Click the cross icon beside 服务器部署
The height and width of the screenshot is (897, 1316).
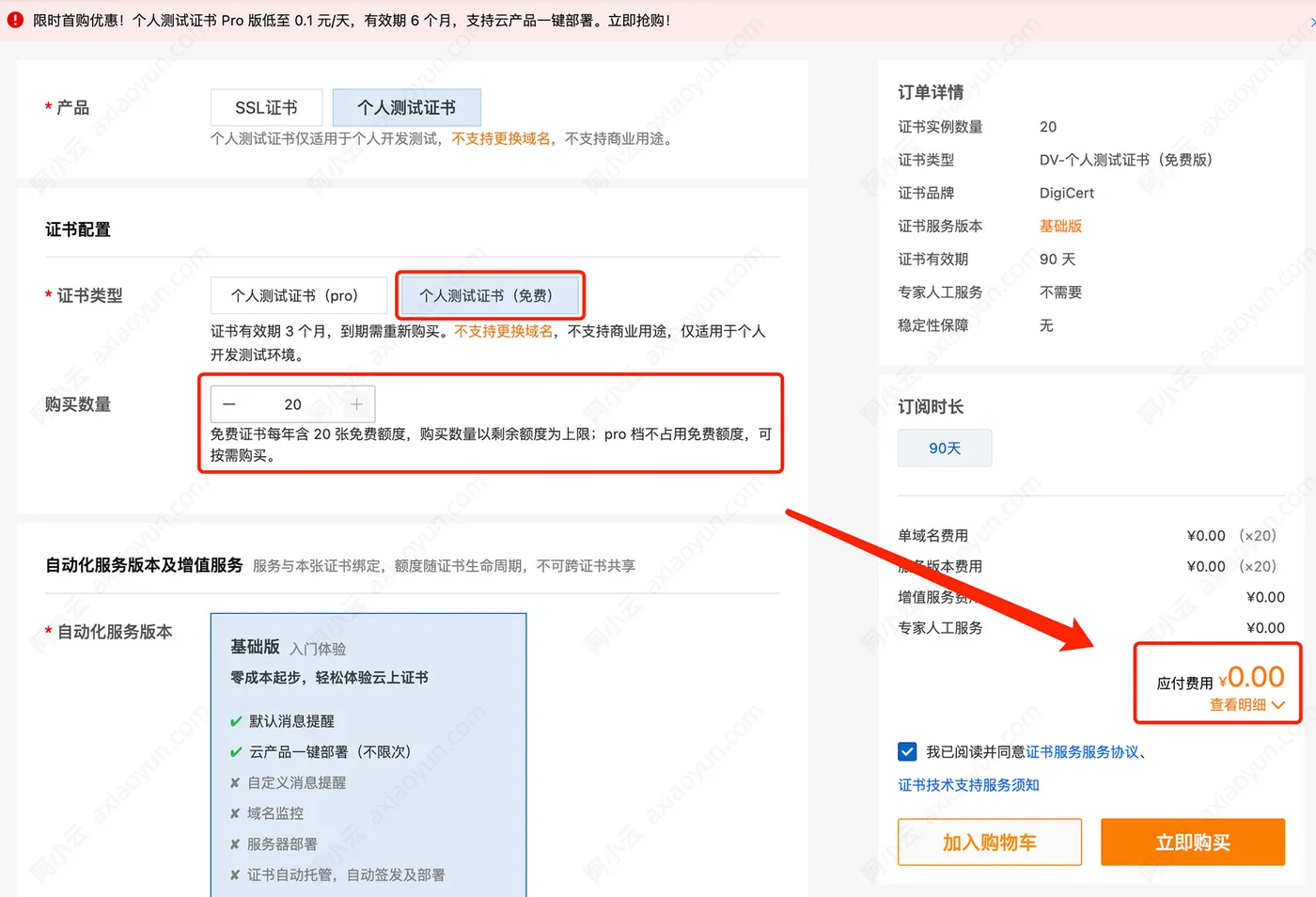pos(235,844)
